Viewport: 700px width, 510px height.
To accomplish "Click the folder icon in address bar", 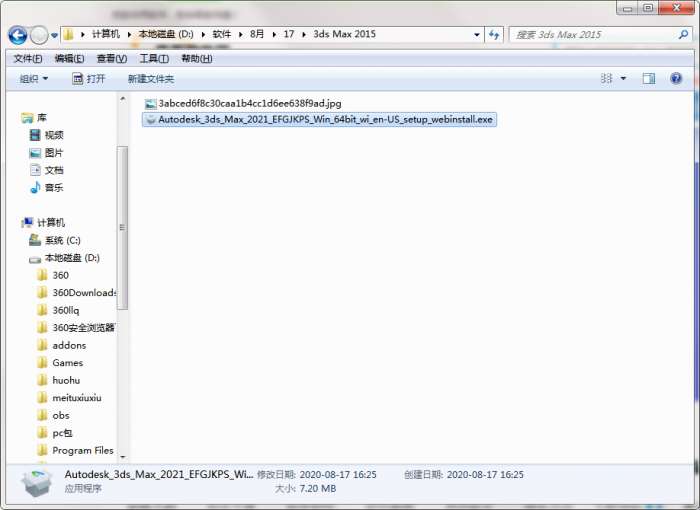I will coord(68,34).
